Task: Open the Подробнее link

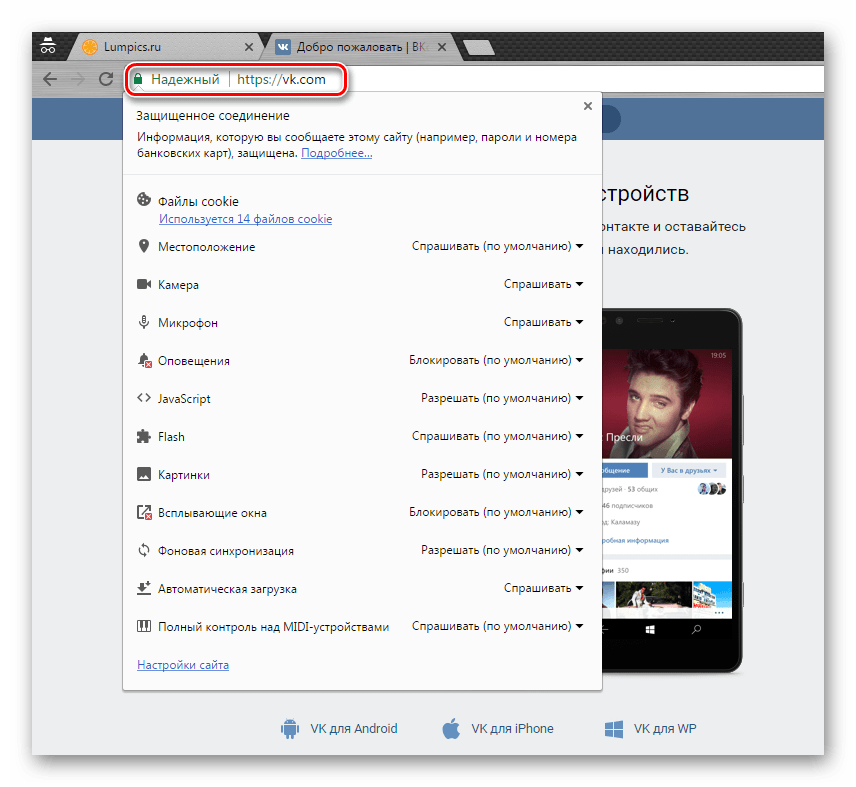Action: (x=336, y=154)
